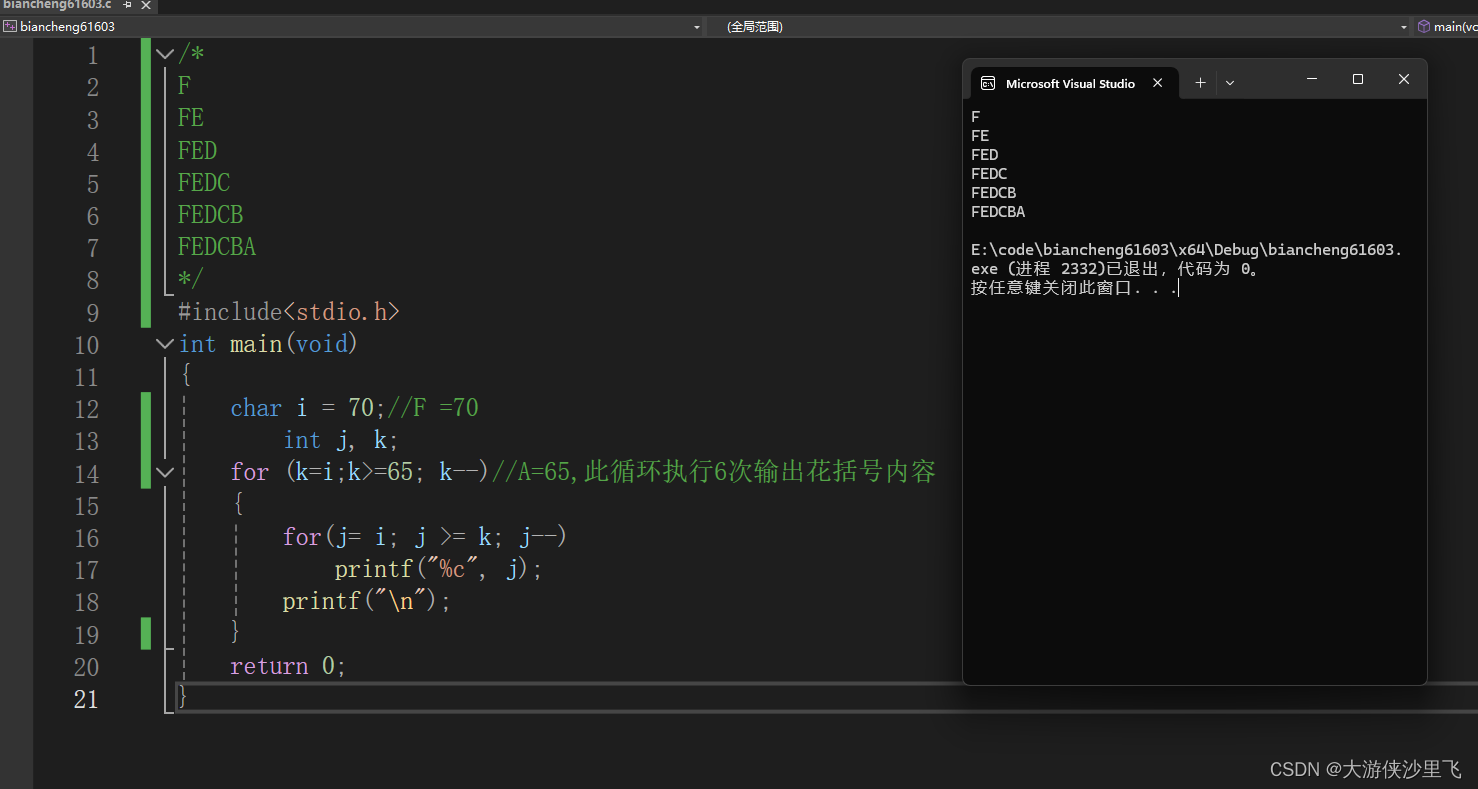Click line number 21 in the gutter
The image size is (1478, 789).
click(87, 699)
